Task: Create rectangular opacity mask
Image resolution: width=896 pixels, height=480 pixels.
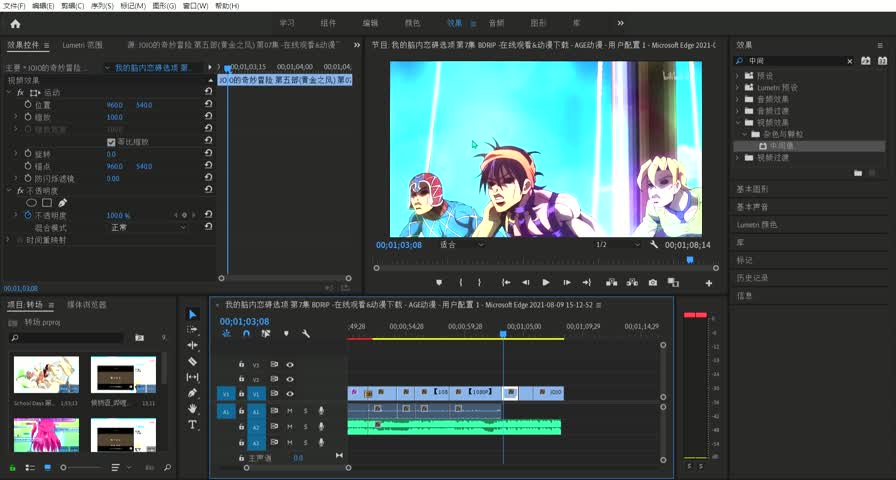Action: click(x=47, y=203)
